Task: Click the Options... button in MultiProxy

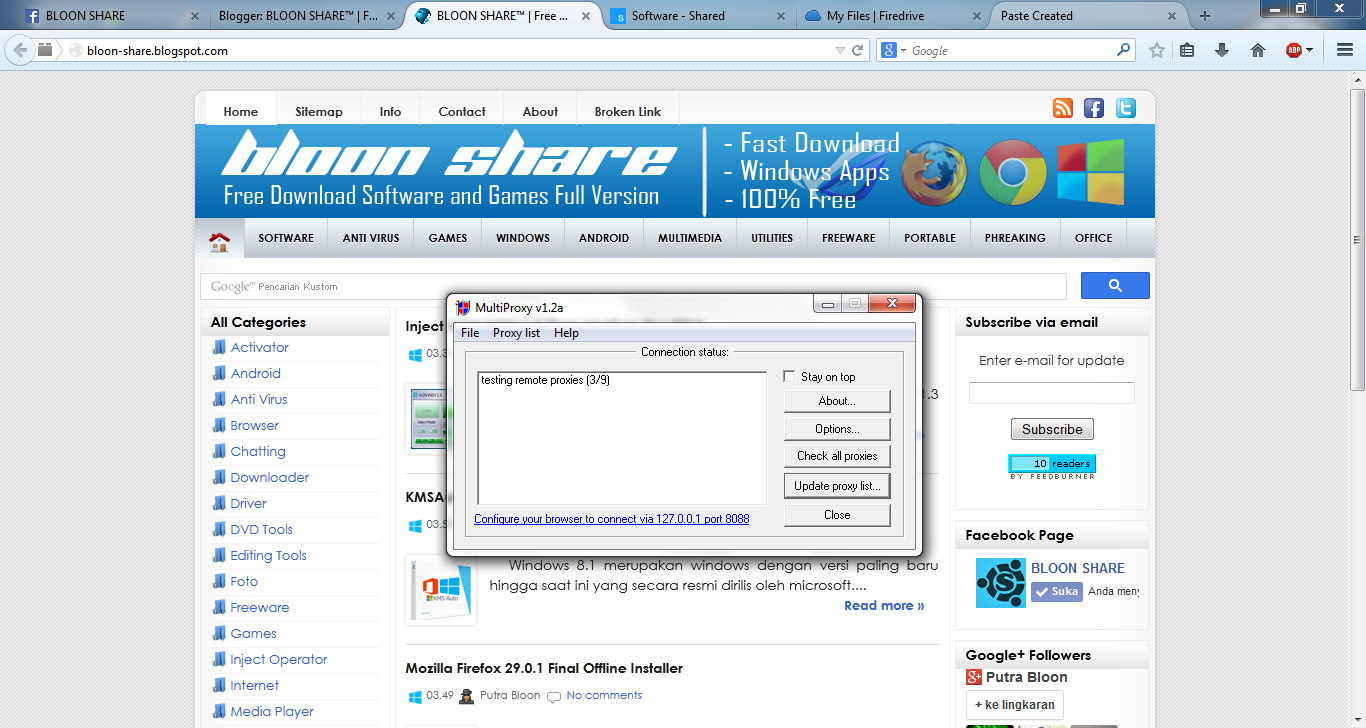Action: click(x=837, y=429)
